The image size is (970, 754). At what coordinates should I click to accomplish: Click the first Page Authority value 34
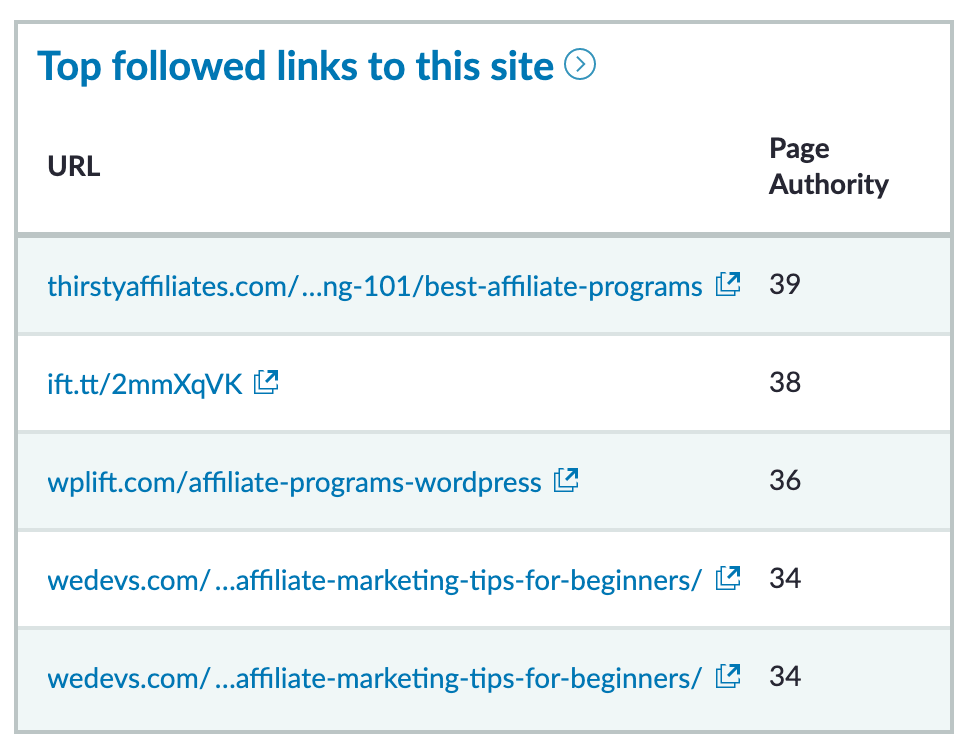coord(785,578)
